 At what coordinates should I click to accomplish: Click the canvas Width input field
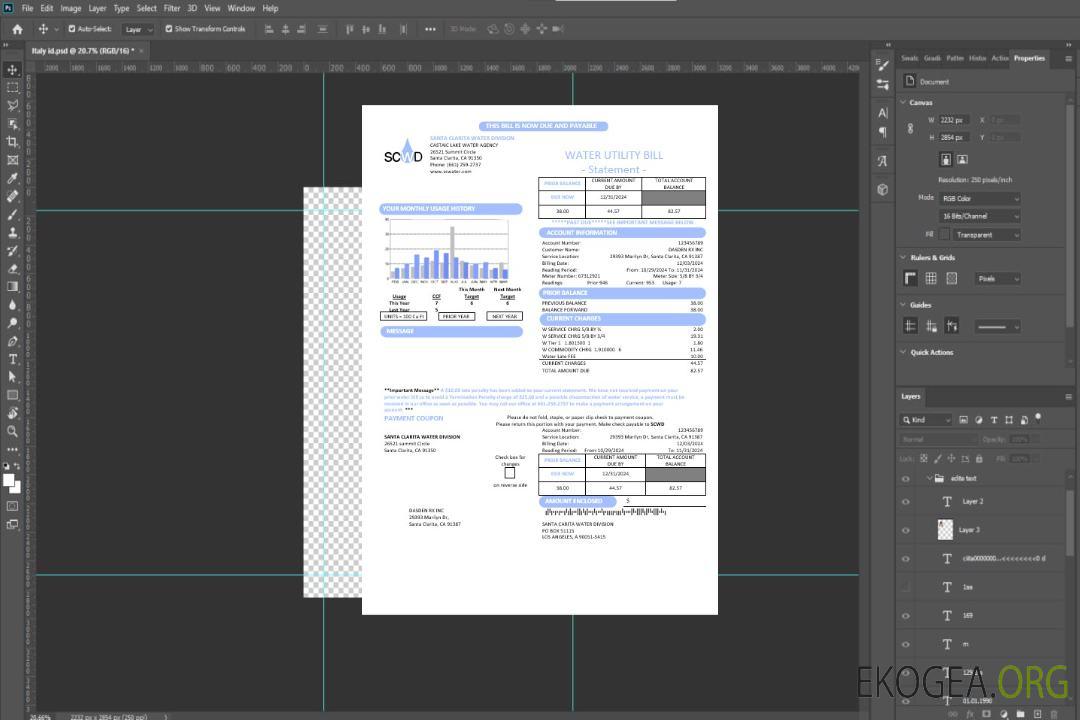click(954, 120)
